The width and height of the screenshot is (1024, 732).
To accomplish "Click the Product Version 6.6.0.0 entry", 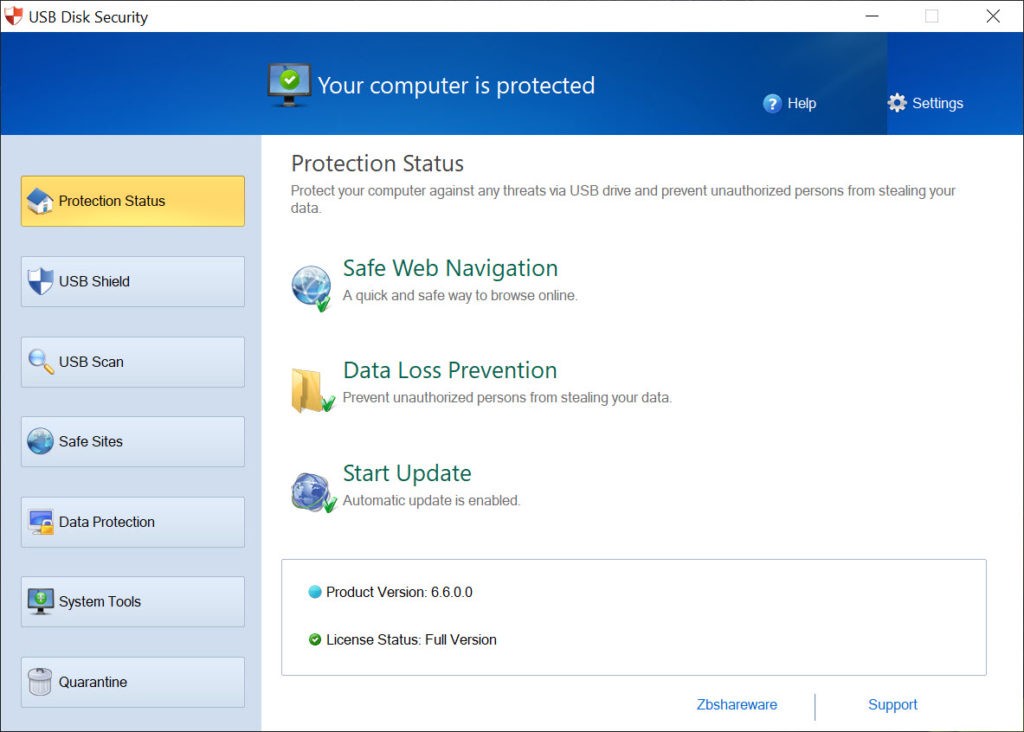I will pos(400,591).
